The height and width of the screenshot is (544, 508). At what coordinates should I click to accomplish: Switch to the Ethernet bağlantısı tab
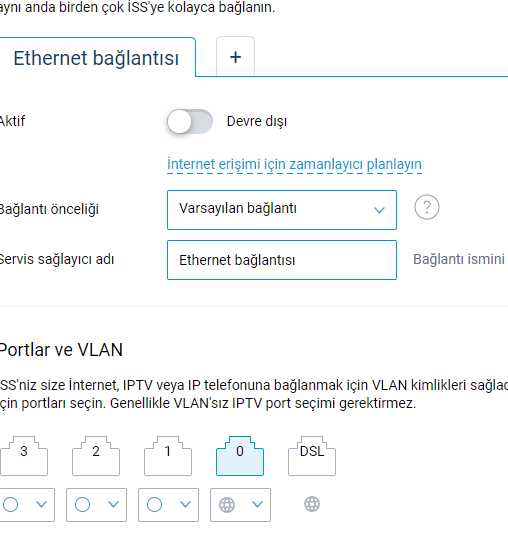(96, 58)
